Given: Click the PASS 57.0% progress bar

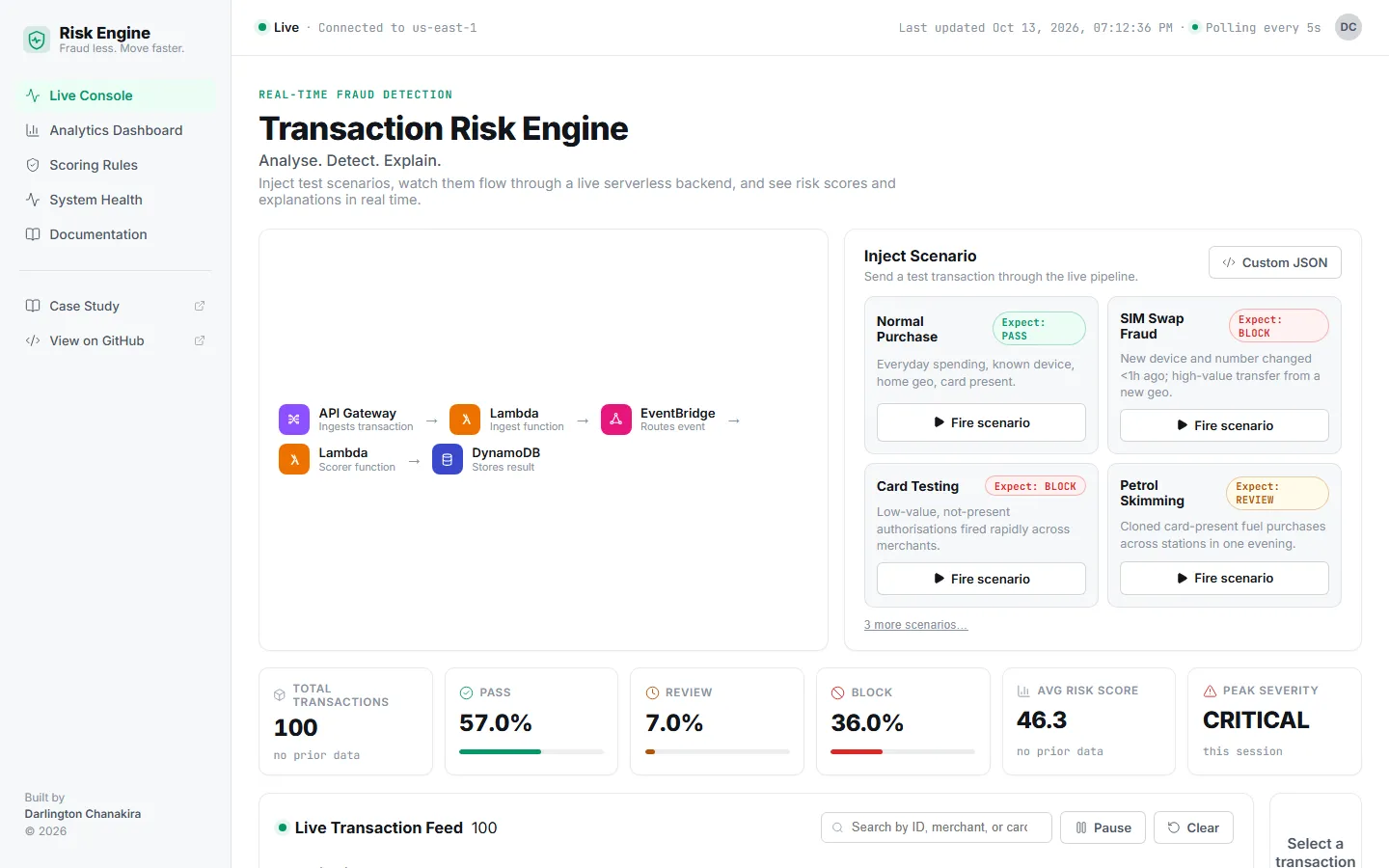Looking at the screenshot, I should (531, 751).
